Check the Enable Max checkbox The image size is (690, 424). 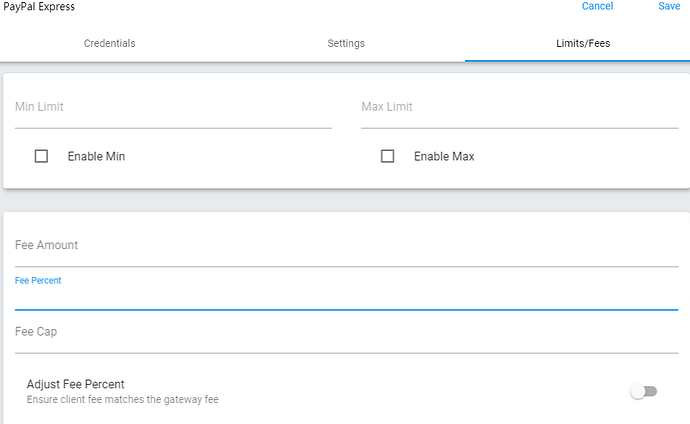pos(387,156)
